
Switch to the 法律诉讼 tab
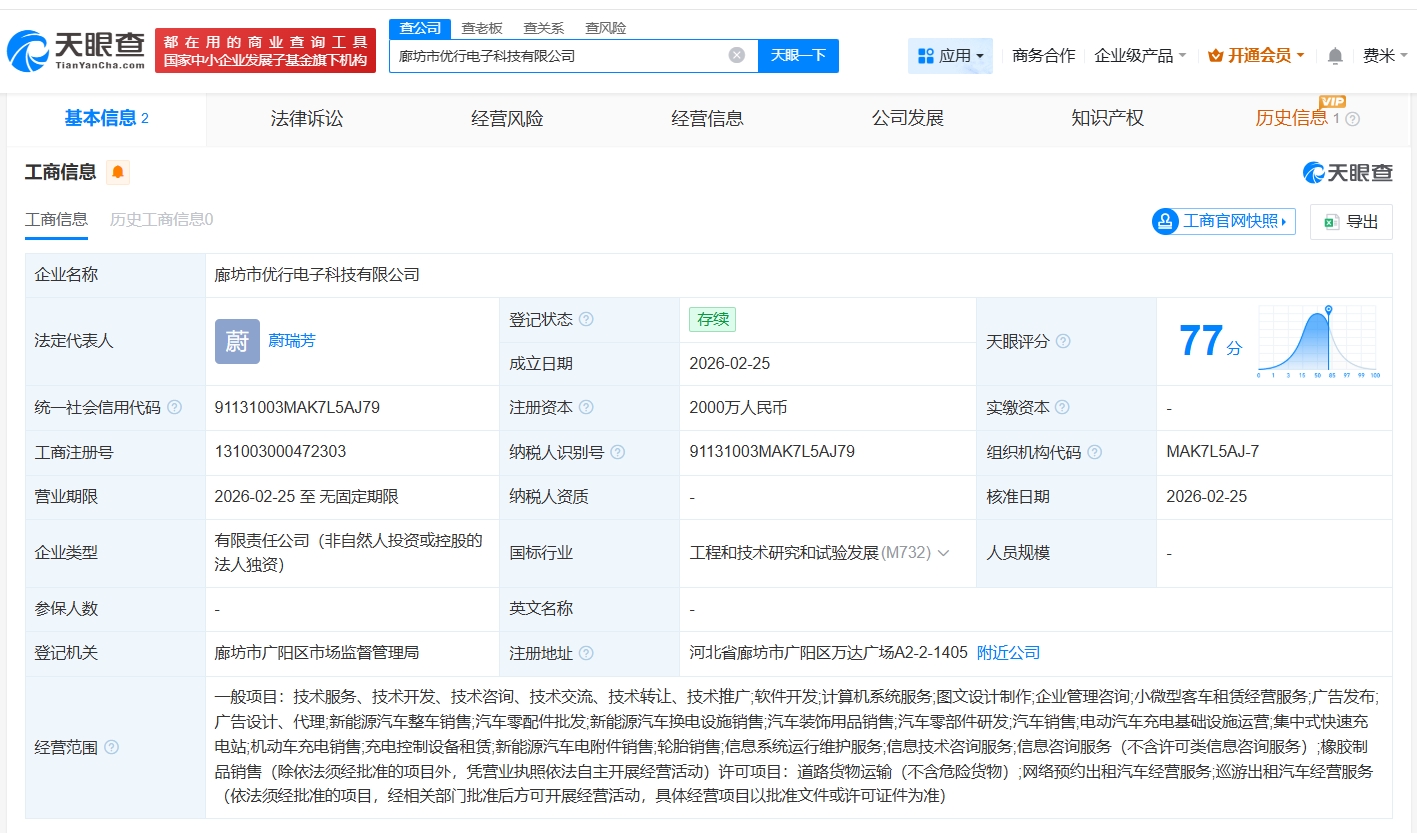[307, 119]
